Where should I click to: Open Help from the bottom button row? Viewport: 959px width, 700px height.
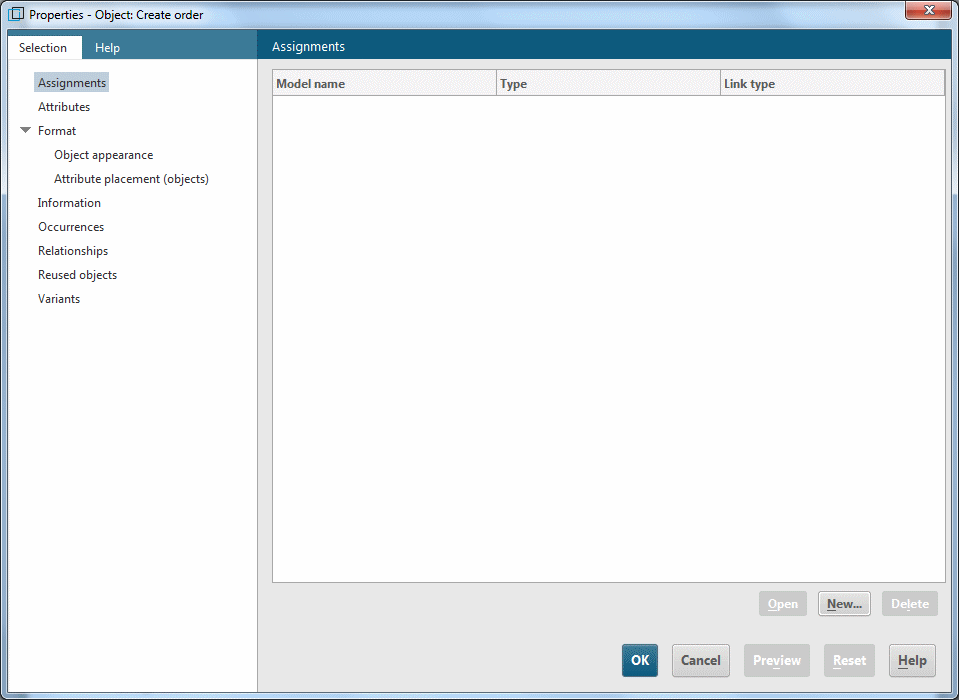(912, 660)
